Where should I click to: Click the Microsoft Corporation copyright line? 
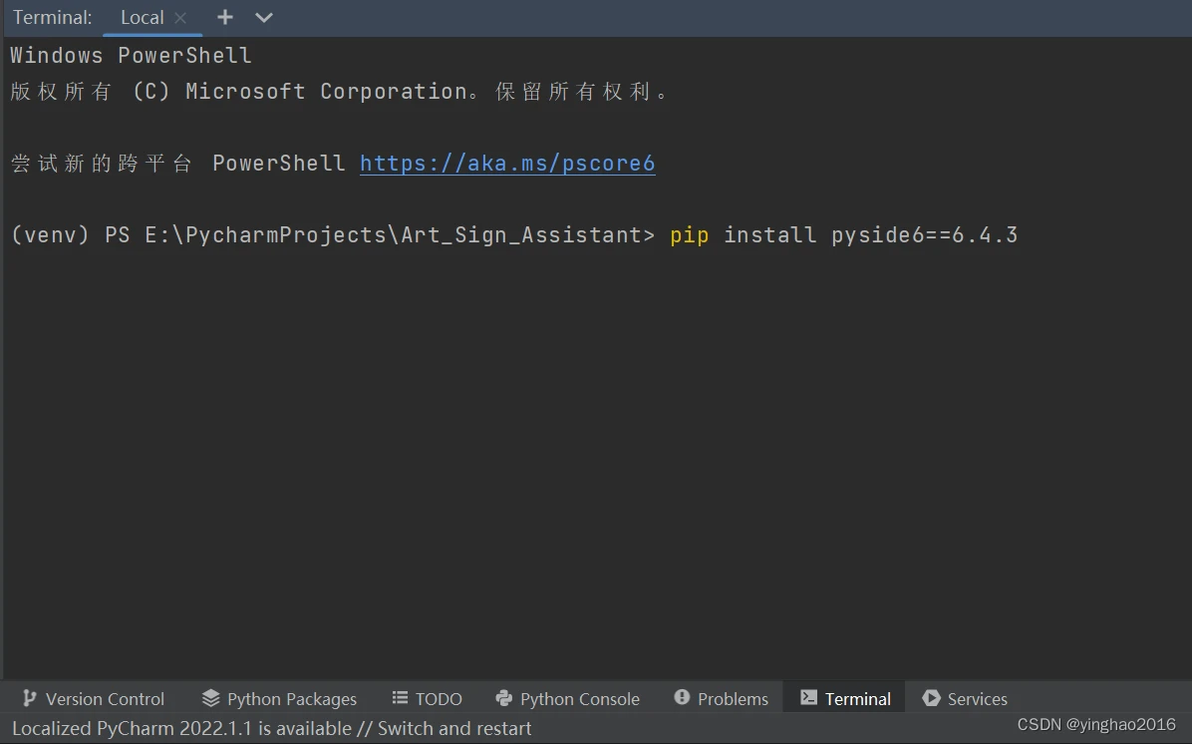(340, 91)
